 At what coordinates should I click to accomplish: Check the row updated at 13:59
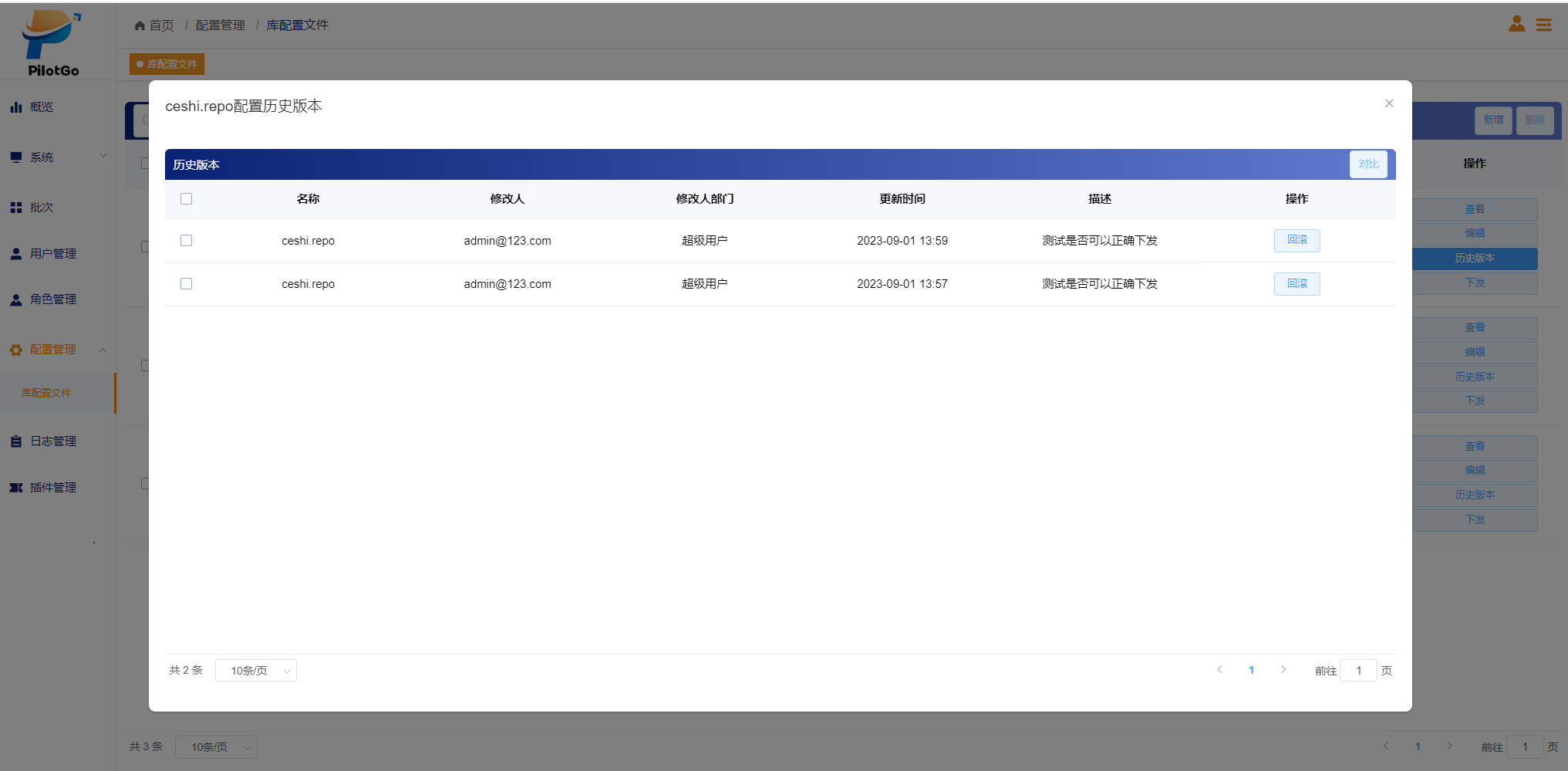pyautogui.click(x=186, y=241)
